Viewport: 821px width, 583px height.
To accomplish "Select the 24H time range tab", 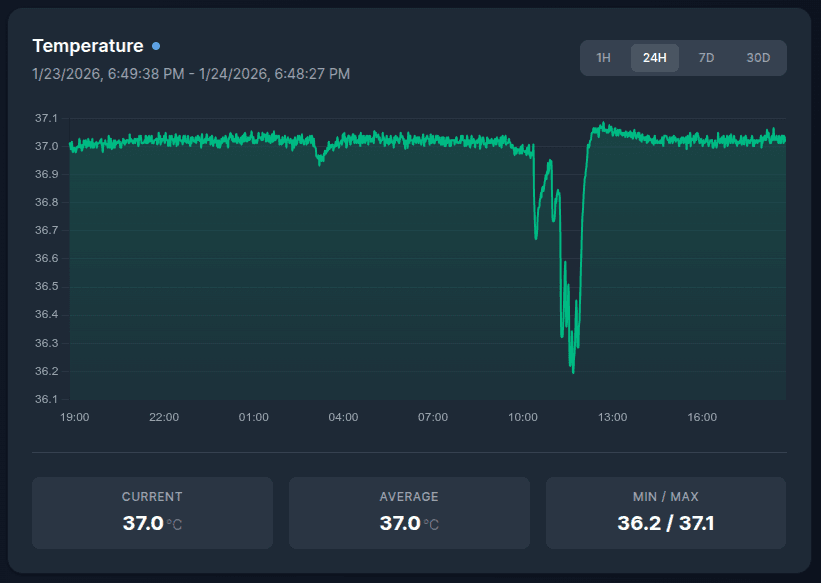I will [654, 57].
